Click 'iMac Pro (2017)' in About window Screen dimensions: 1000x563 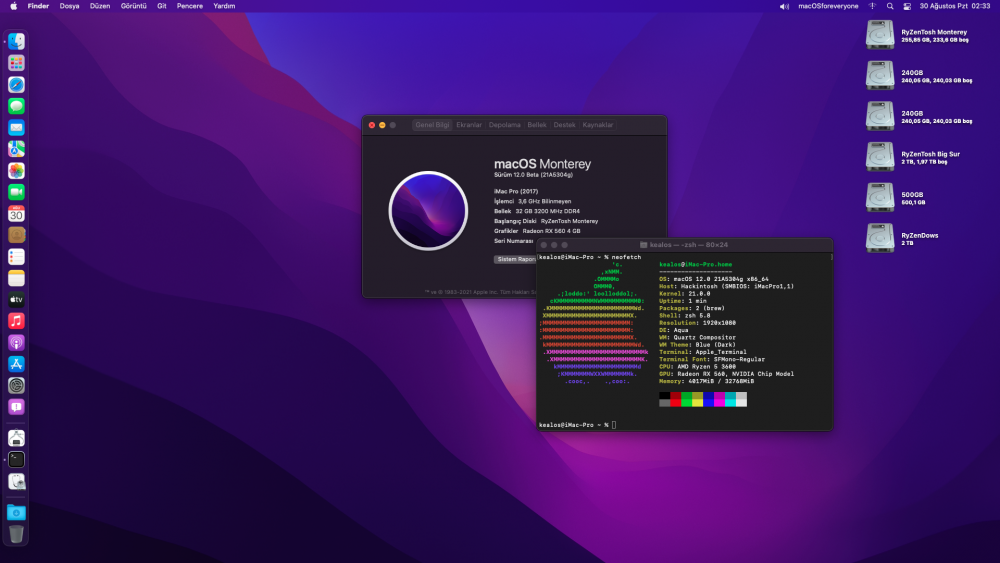pos(516,191)
